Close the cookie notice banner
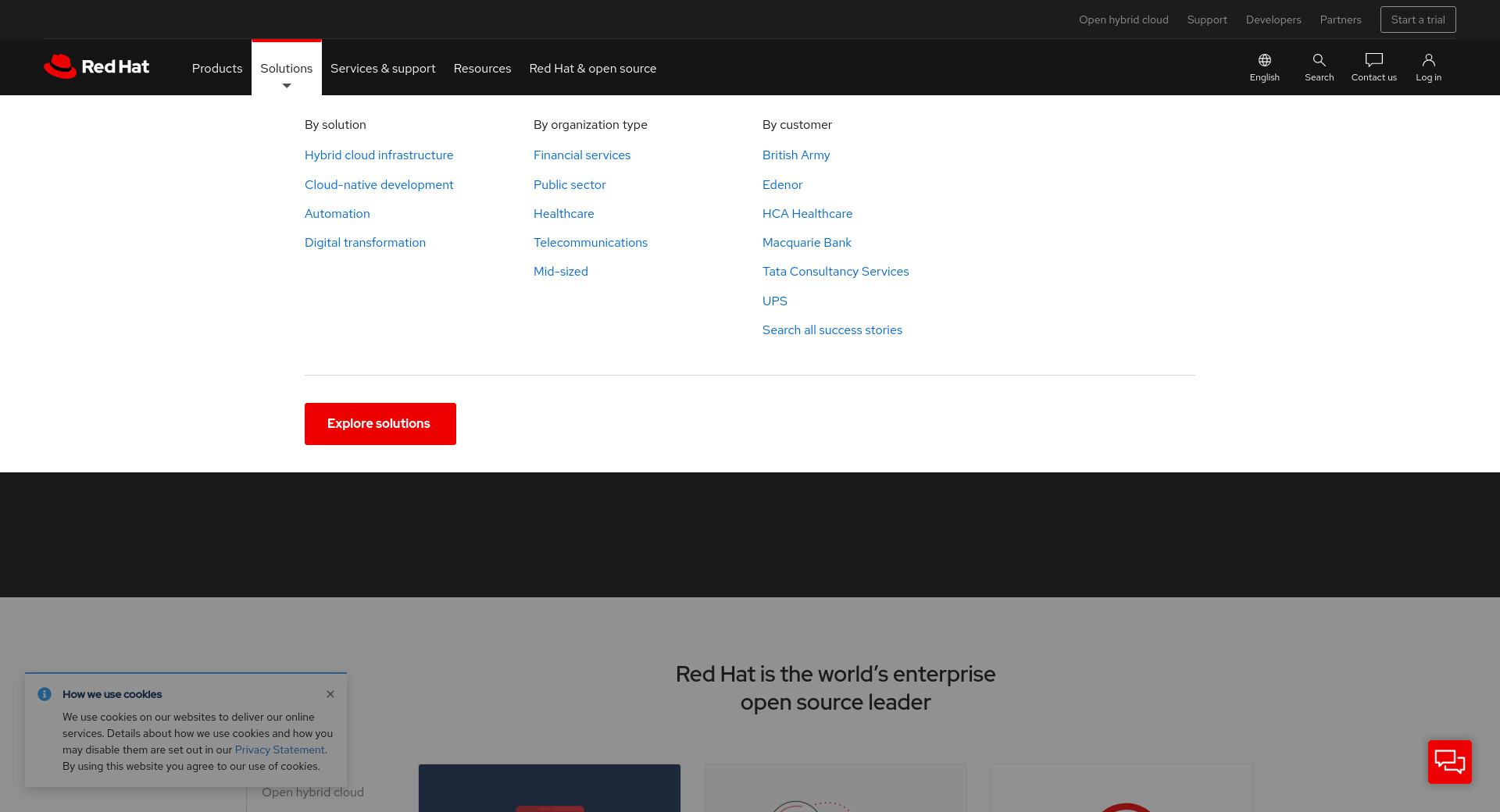The width and height of the screenshot is (1500, 812). pos(330,694)
